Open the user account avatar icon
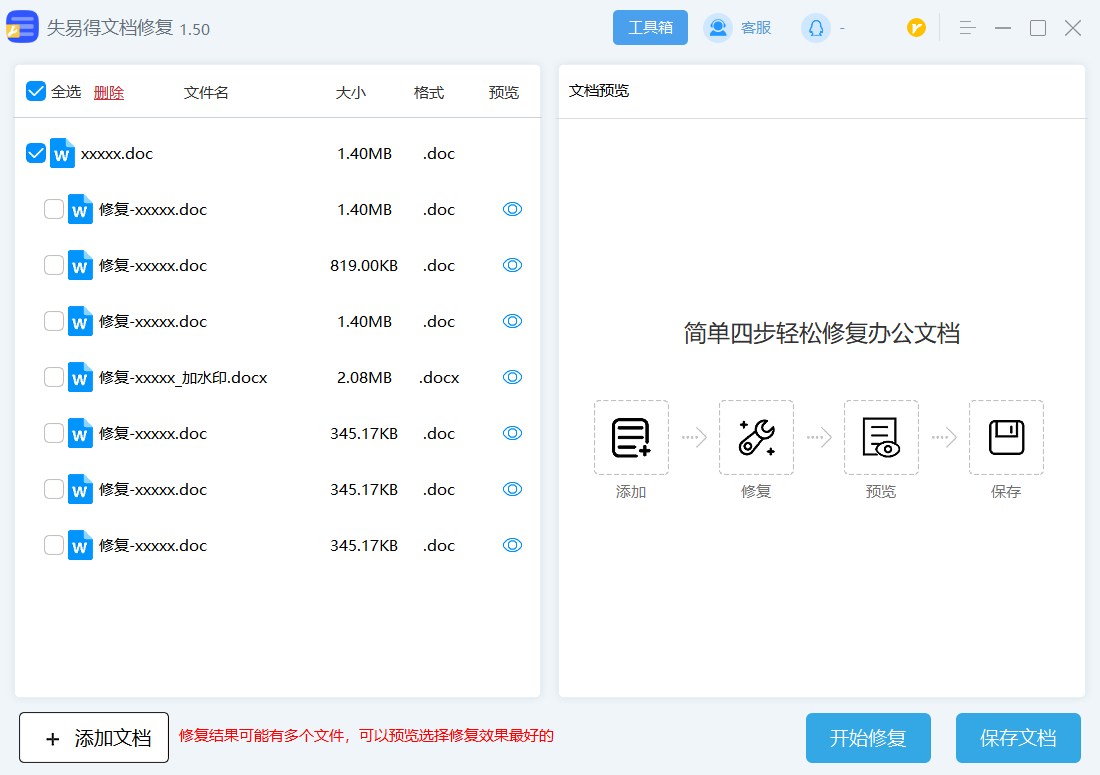 816,28
